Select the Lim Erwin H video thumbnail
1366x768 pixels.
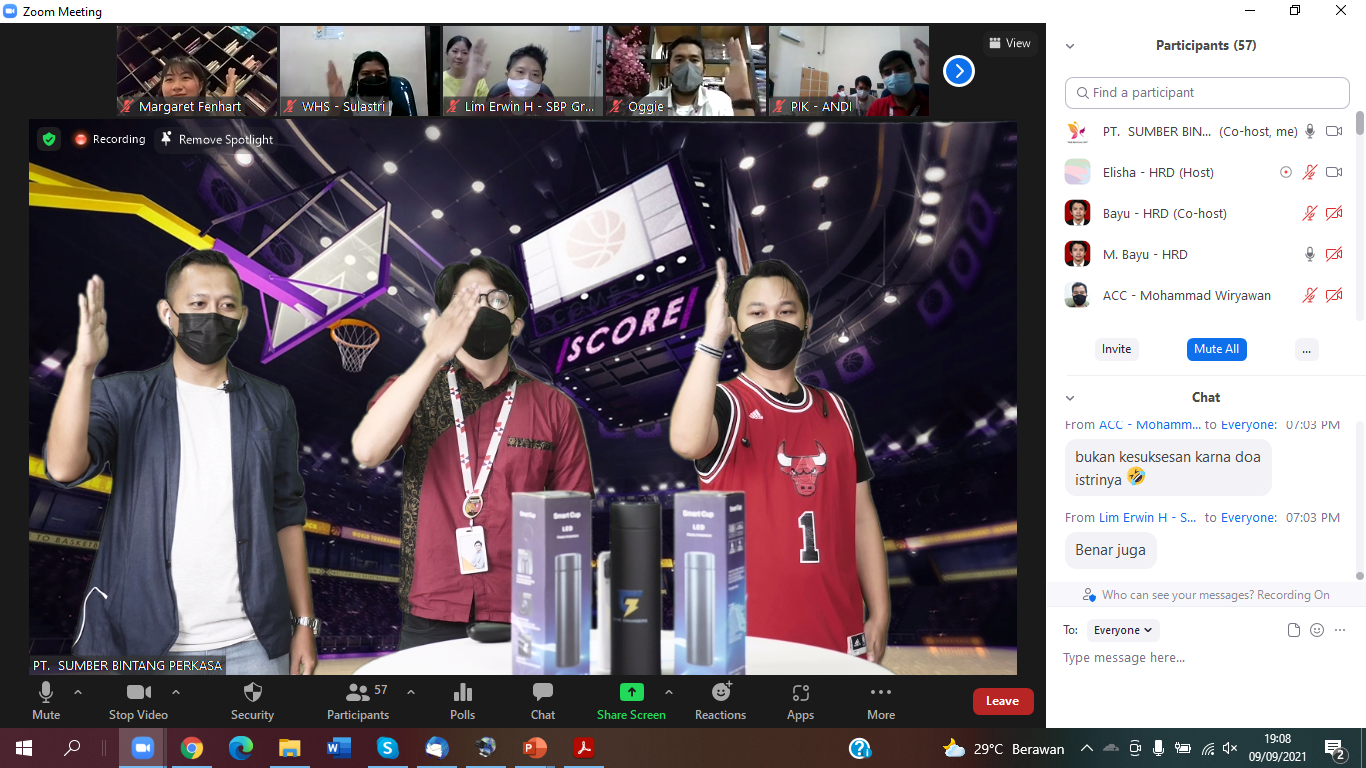(x=522, y=71)
